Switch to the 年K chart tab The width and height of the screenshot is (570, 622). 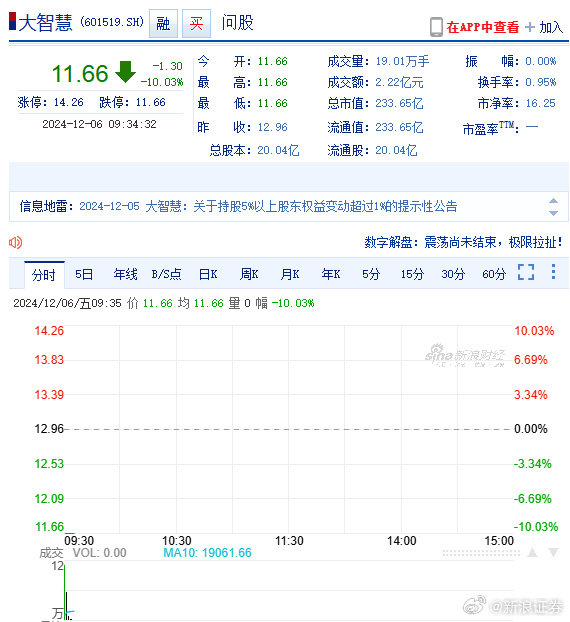point(331,274)
